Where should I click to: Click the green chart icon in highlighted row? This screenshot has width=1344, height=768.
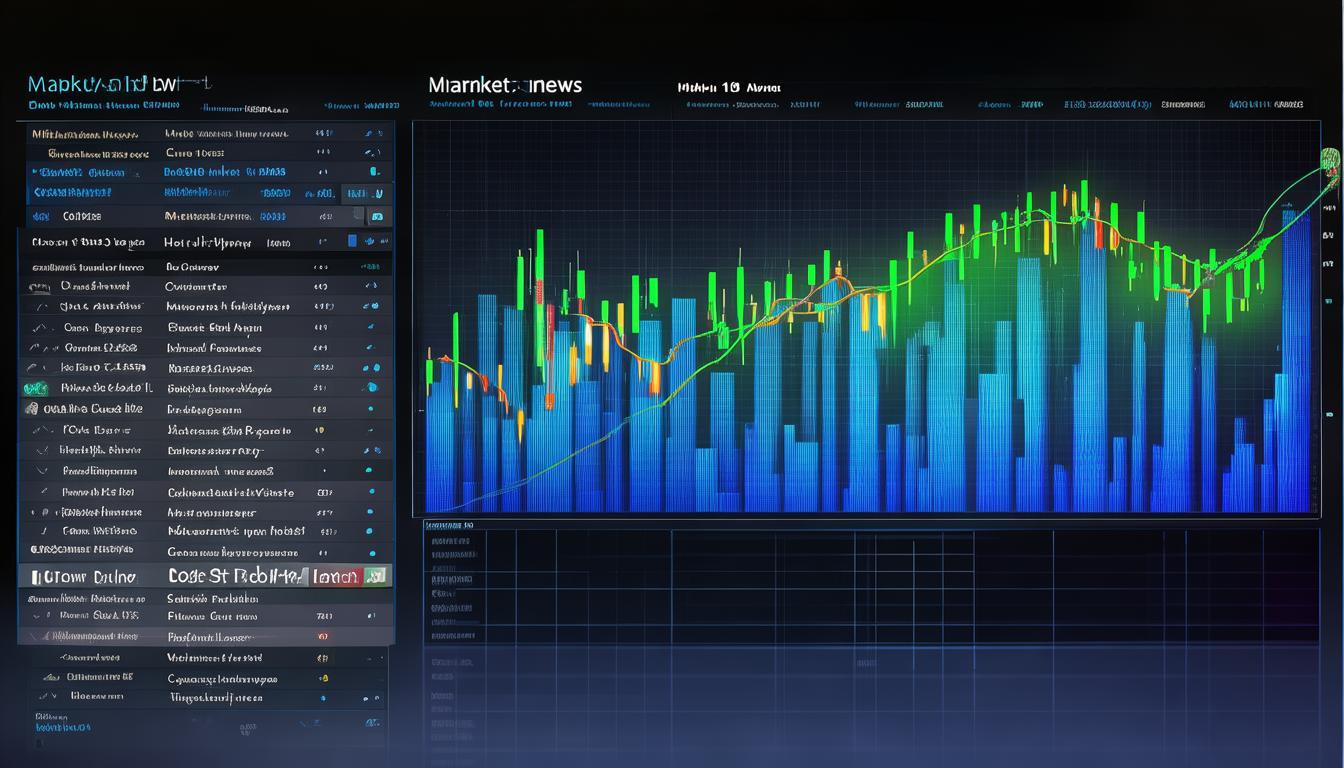pos(377,575)
